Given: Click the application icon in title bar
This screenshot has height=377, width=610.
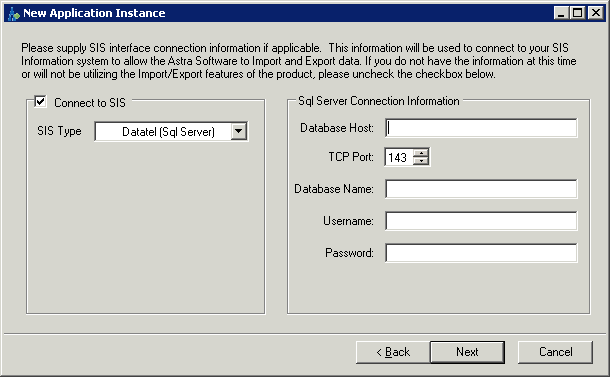Looking at the screenshot, I should [14, 14].
